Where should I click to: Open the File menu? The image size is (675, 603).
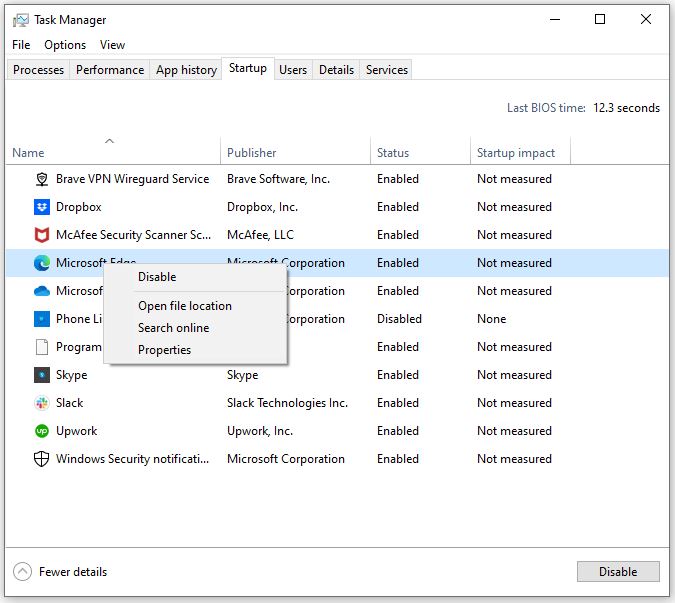point(21,45)
